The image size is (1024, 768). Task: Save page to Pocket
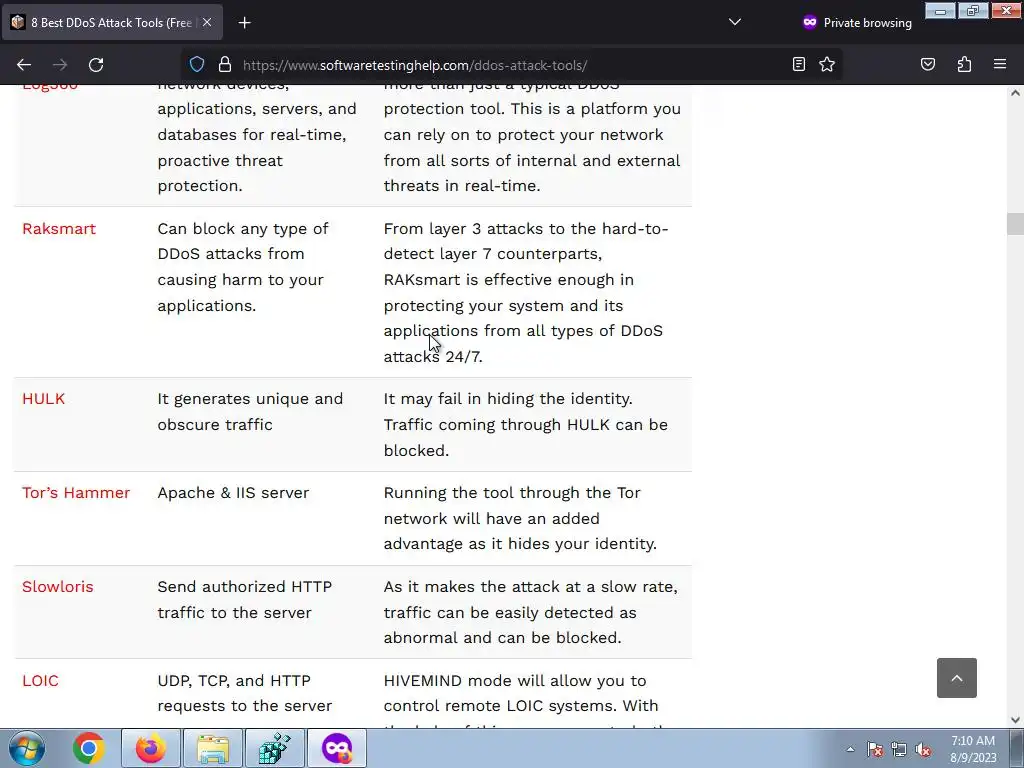[x=927, y=64]
